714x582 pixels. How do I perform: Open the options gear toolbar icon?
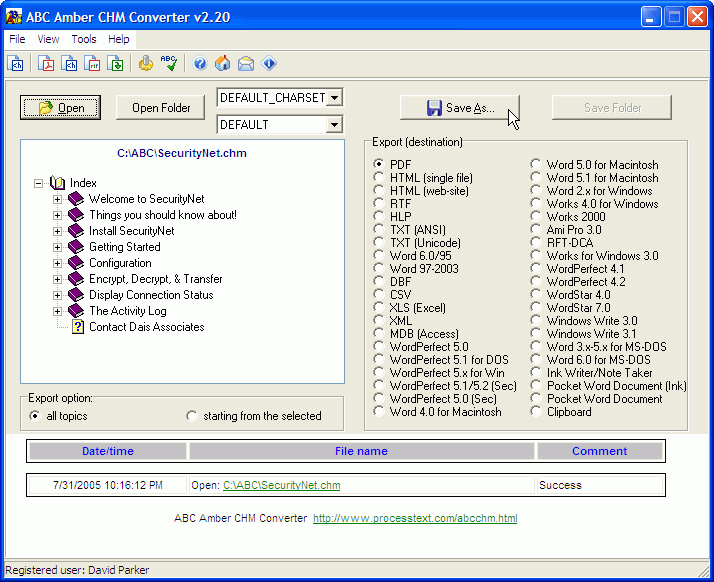[x=146, y=63]
